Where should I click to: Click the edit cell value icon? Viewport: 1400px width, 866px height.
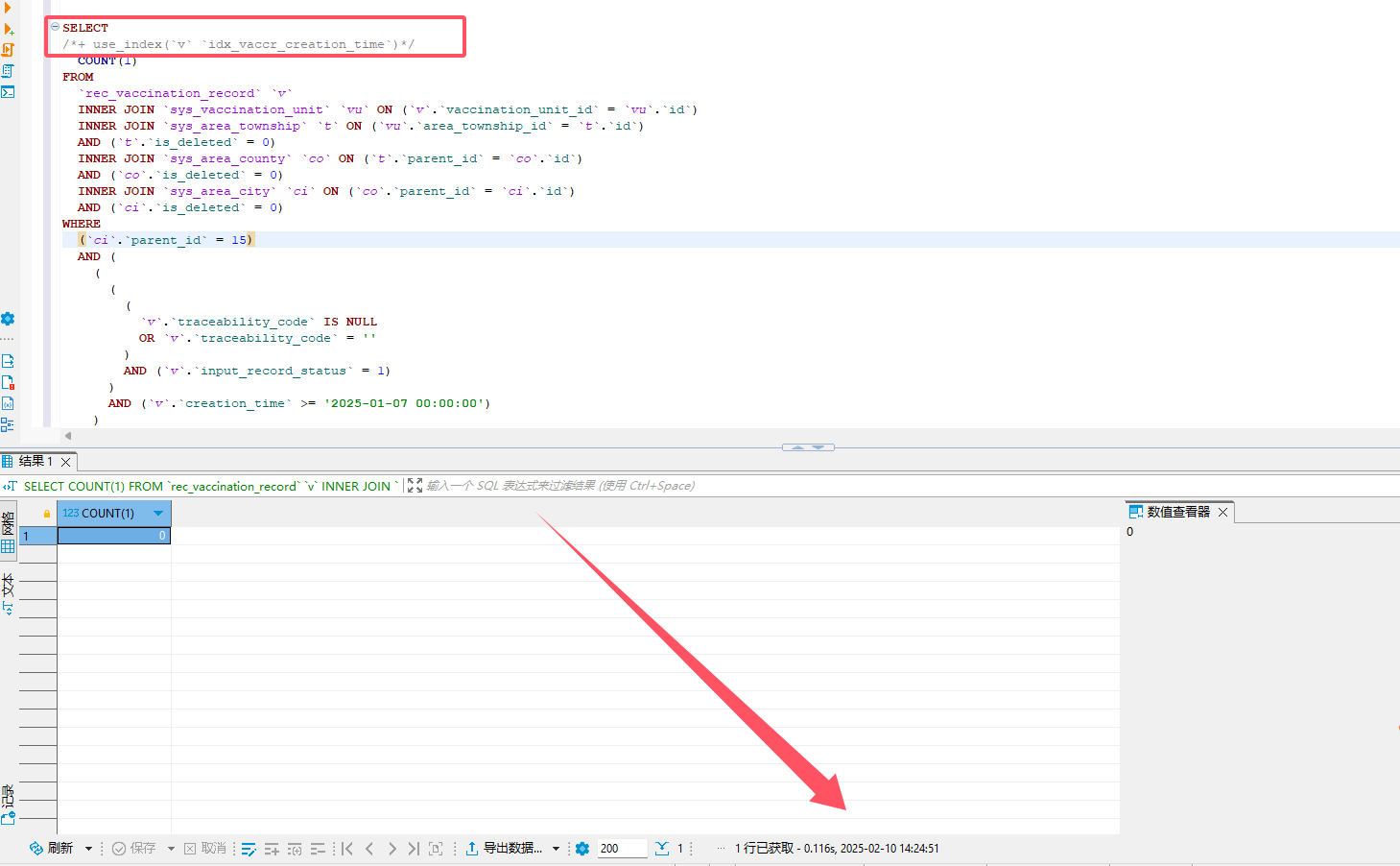249,849
